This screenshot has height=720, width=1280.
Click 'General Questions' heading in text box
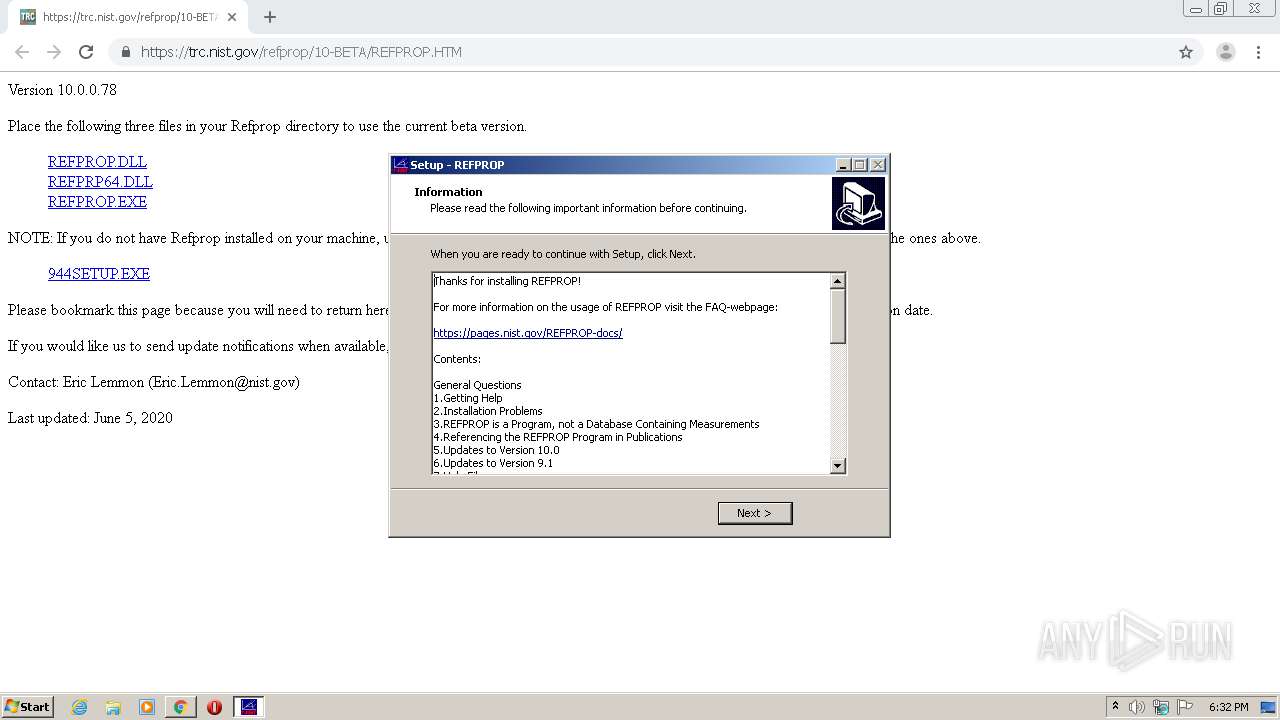[x=477, y=385]
